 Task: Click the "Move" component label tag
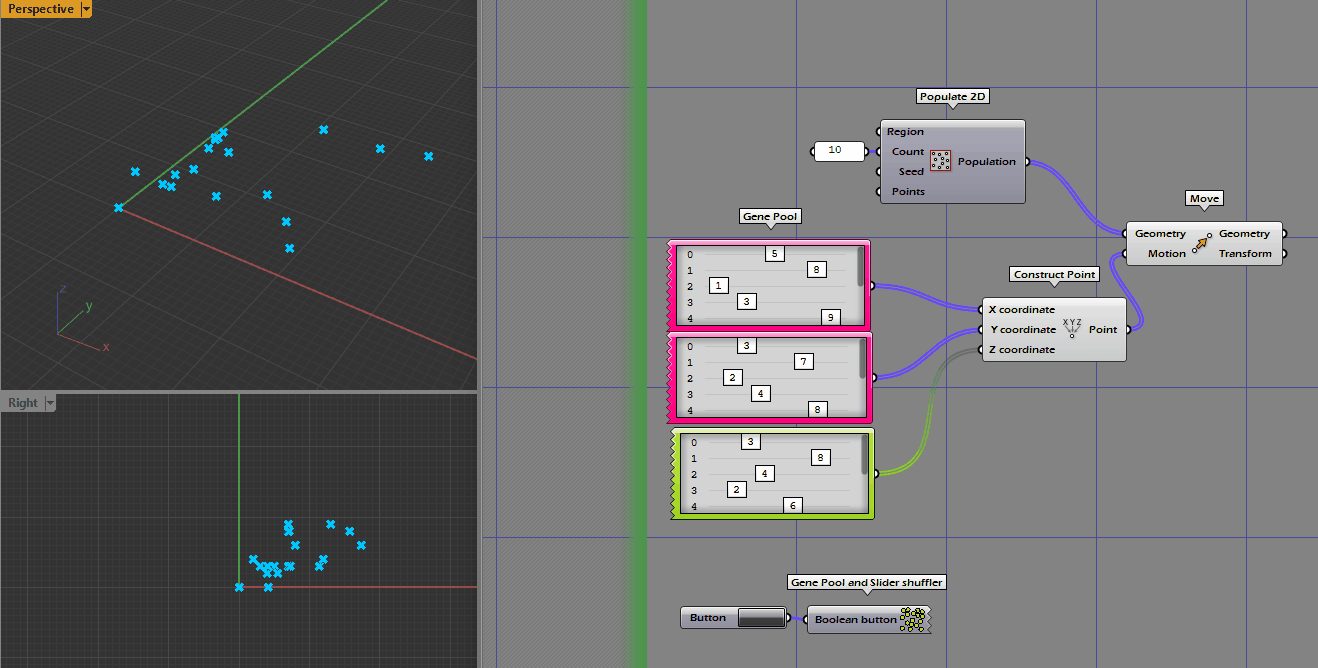[1204, 198]
